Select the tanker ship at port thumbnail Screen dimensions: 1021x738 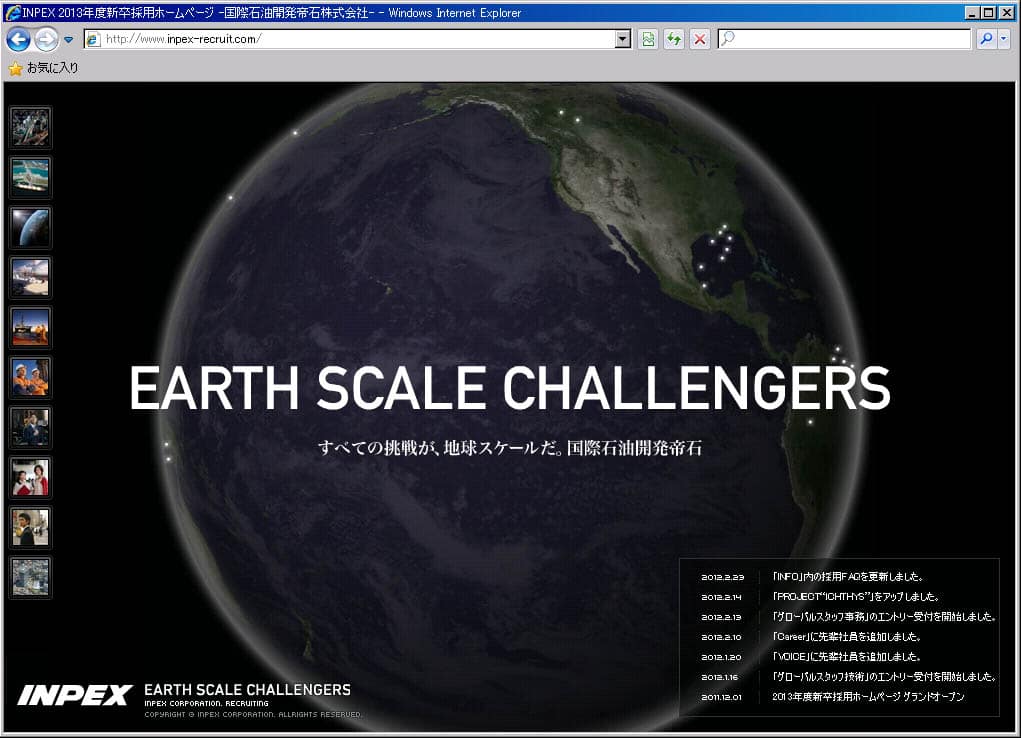(x=30, y=277)
